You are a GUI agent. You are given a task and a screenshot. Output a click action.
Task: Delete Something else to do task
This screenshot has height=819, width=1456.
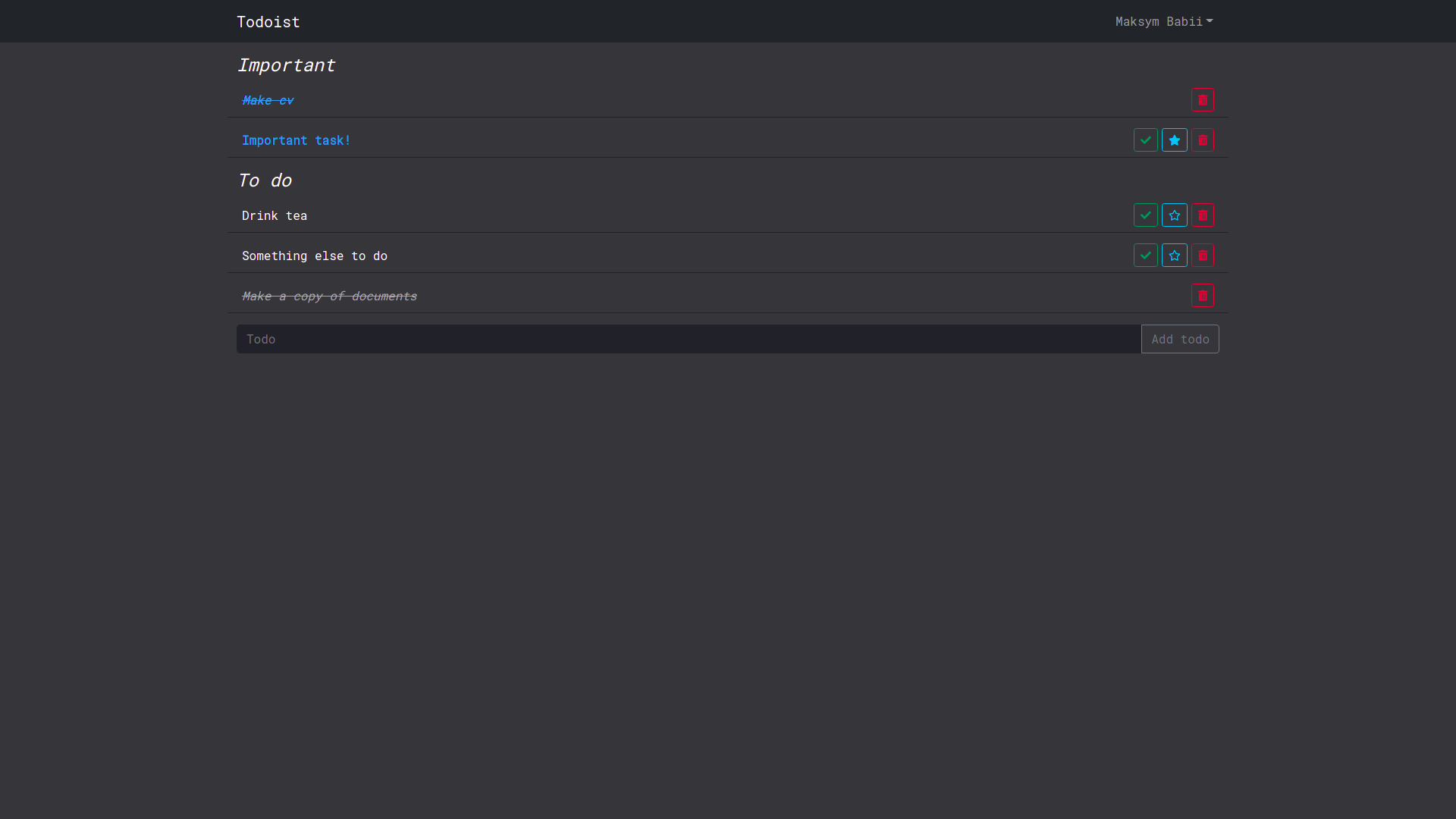click(1202, 256)
